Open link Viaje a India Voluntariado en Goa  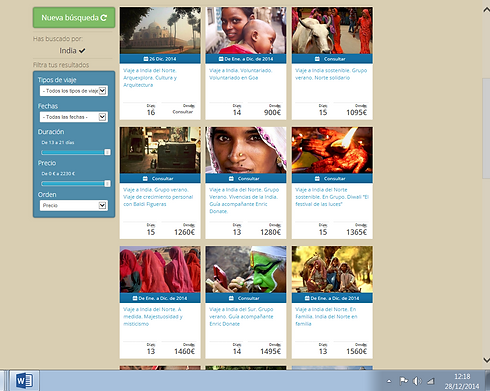click(x=241, y=74)
